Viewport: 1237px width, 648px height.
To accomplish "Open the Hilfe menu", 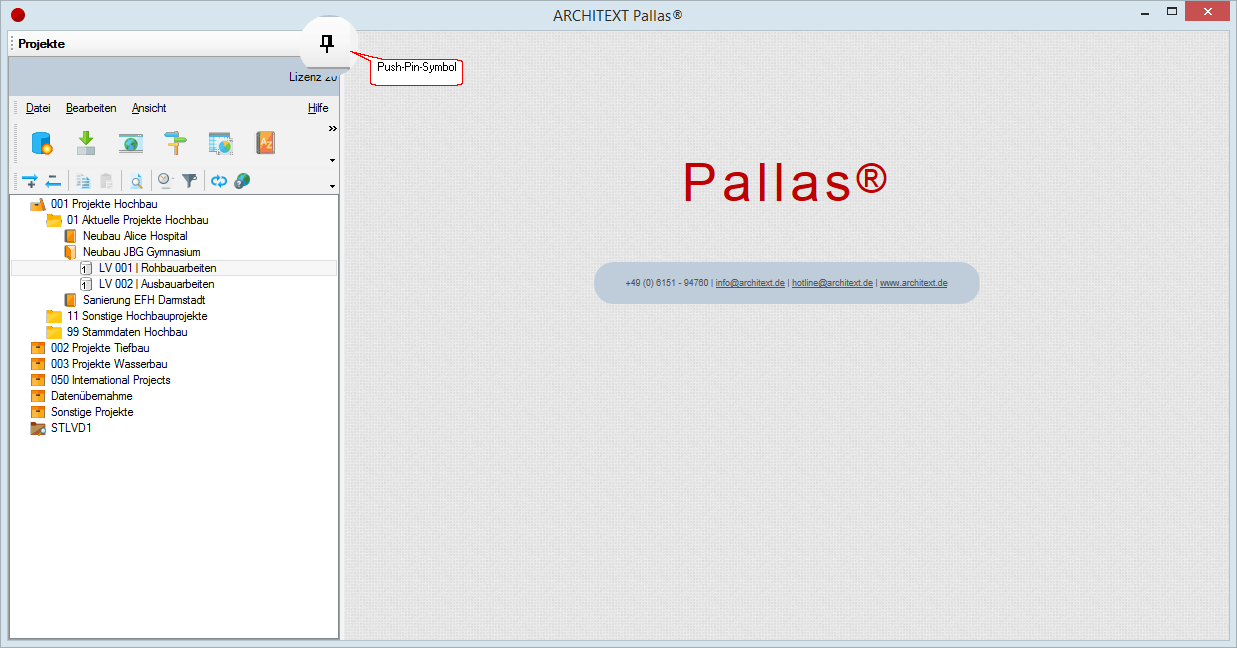I will point(318,108).
